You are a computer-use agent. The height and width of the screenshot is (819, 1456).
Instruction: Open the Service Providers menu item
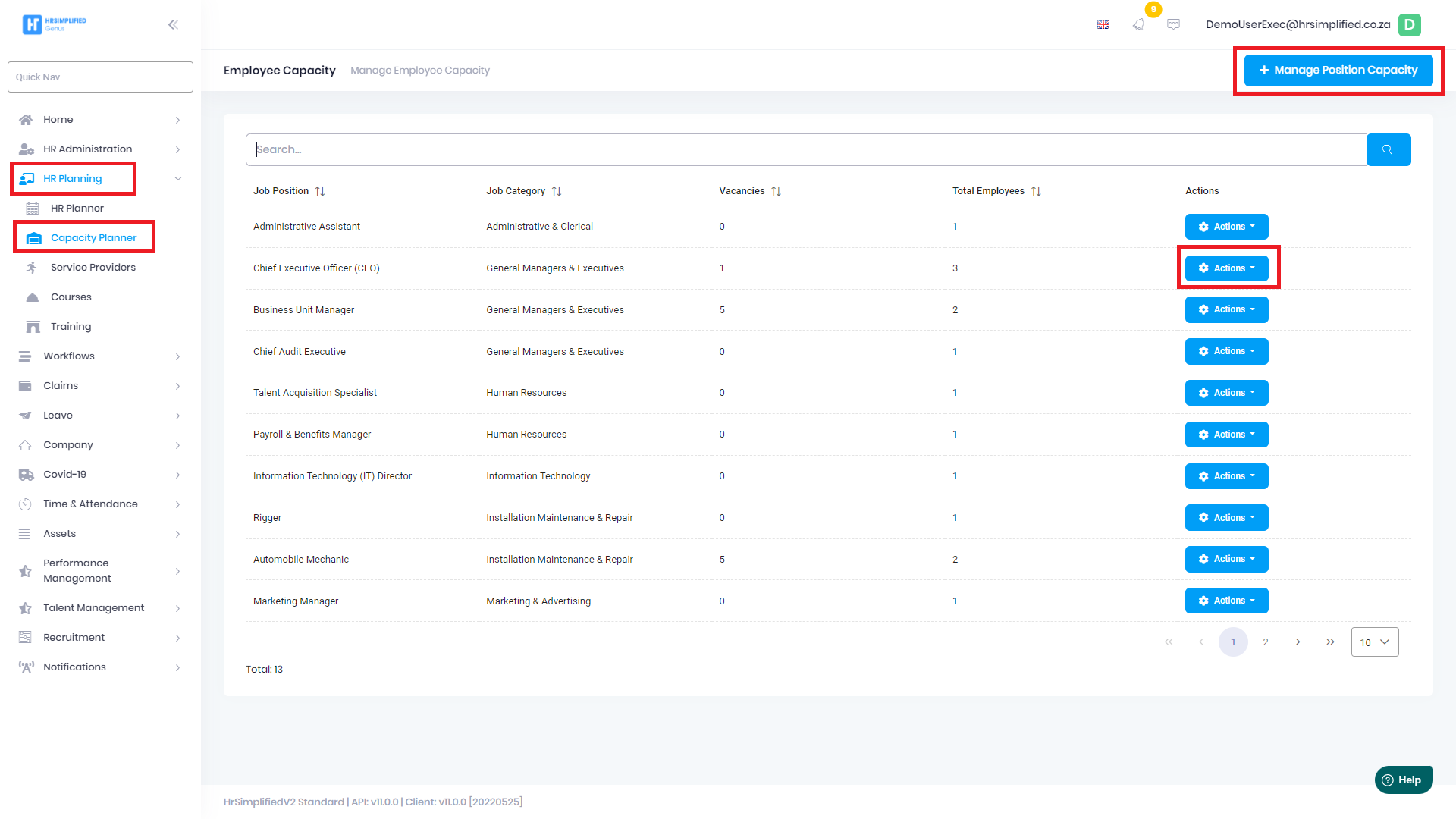[x=93, y=268]
